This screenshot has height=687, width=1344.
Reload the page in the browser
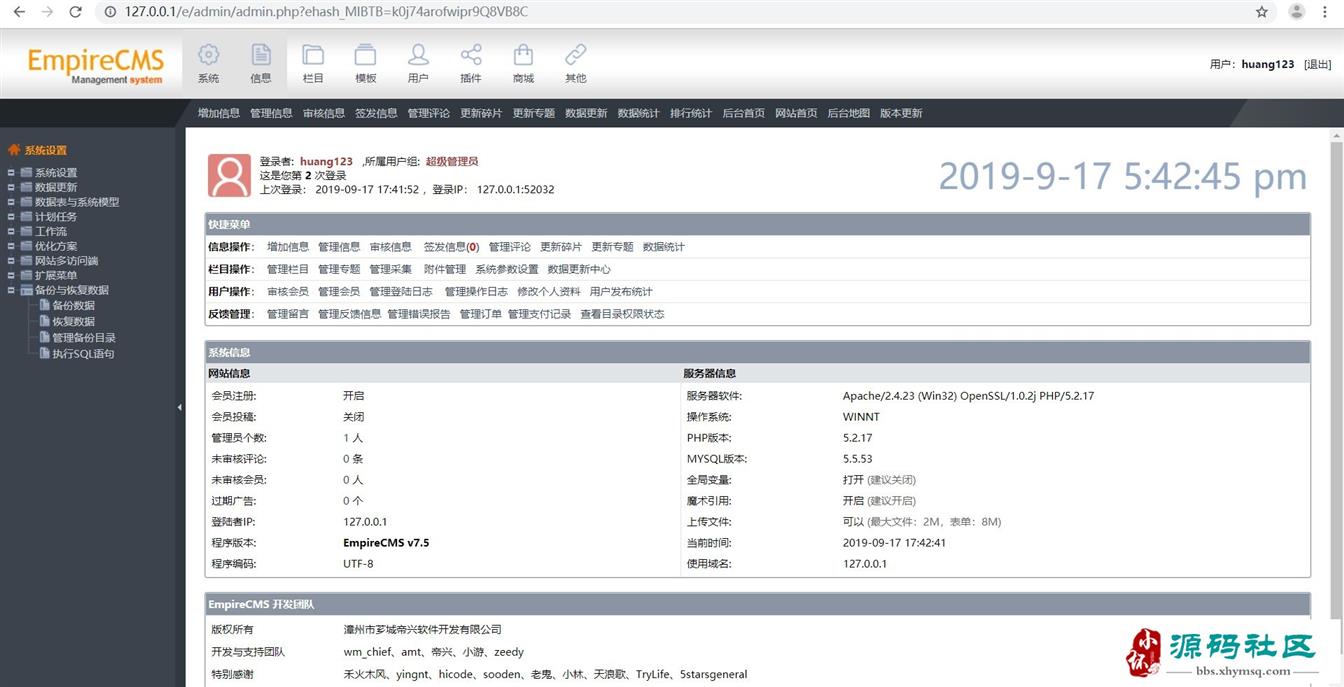tap(75, 12)
